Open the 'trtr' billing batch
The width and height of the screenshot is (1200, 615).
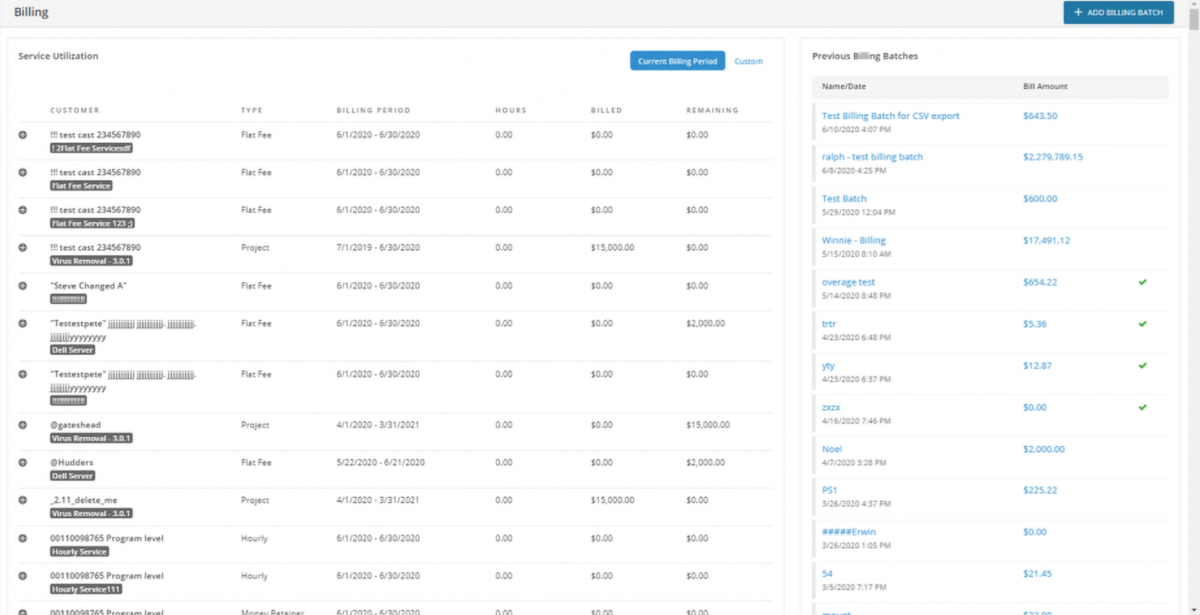(828, 324)
